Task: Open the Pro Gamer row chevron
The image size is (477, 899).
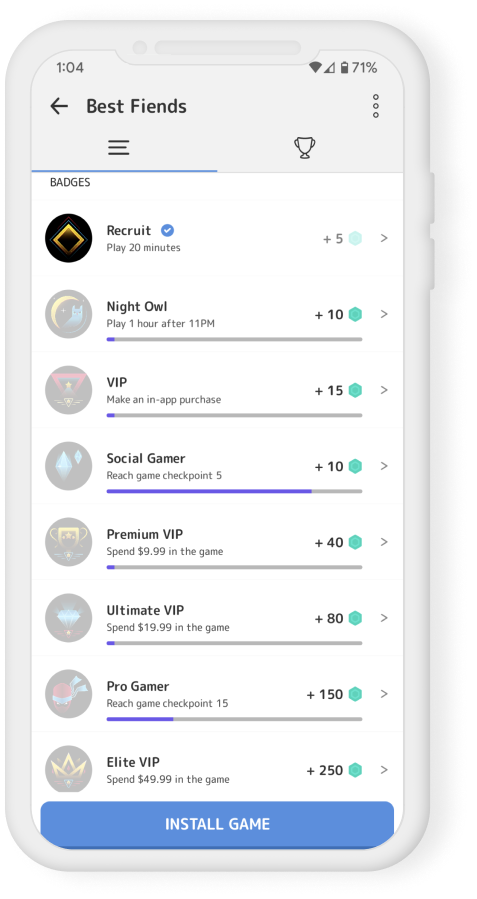Action: tap(384, 694)
